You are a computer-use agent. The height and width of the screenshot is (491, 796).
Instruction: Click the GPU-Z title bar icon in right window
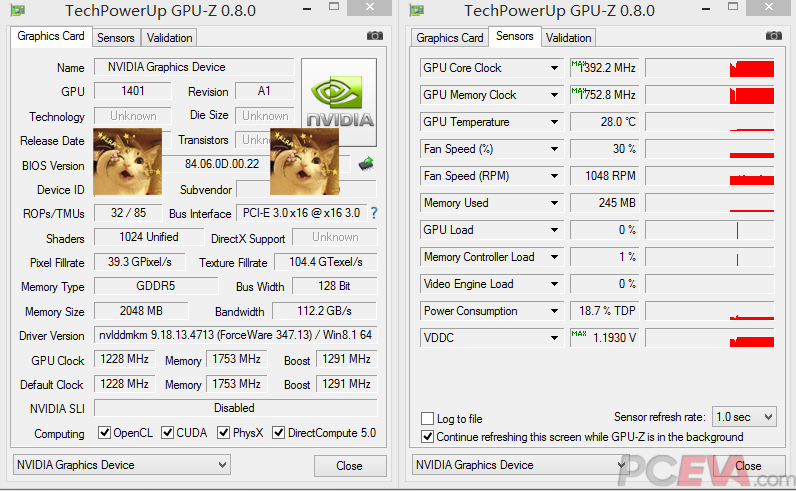point(418,11)
